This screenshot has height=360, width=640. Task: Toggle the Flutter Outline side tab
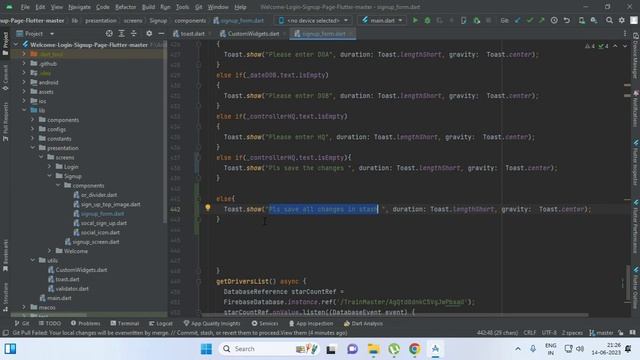(x=636, y=288)
